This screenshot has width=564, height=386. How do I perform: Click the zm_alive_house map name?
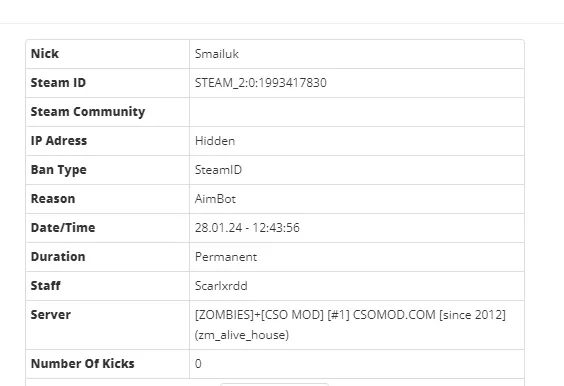tap(242, 335)
